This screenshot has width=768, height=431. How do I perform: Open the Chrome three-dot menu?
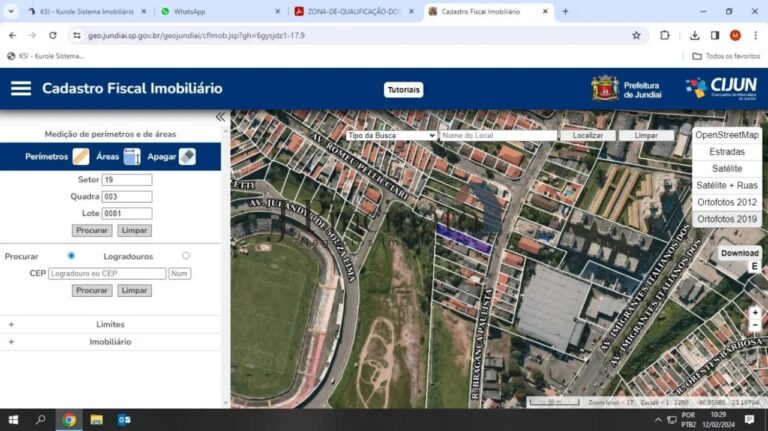point(755,35)
